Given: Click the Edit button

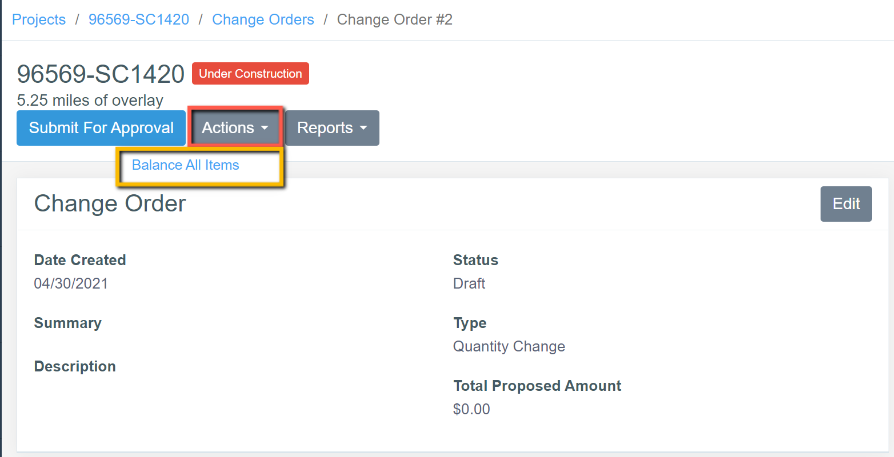Looking at the screenshot, I should point(846,204).
